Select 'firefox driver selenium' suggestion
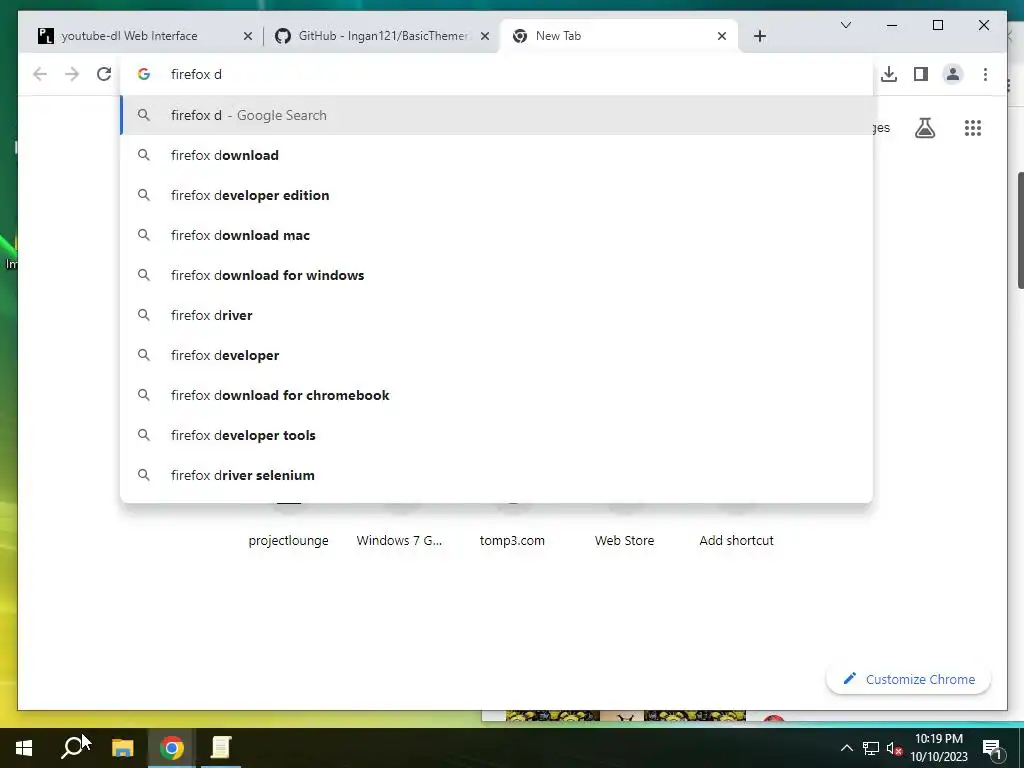 point(496,475)
